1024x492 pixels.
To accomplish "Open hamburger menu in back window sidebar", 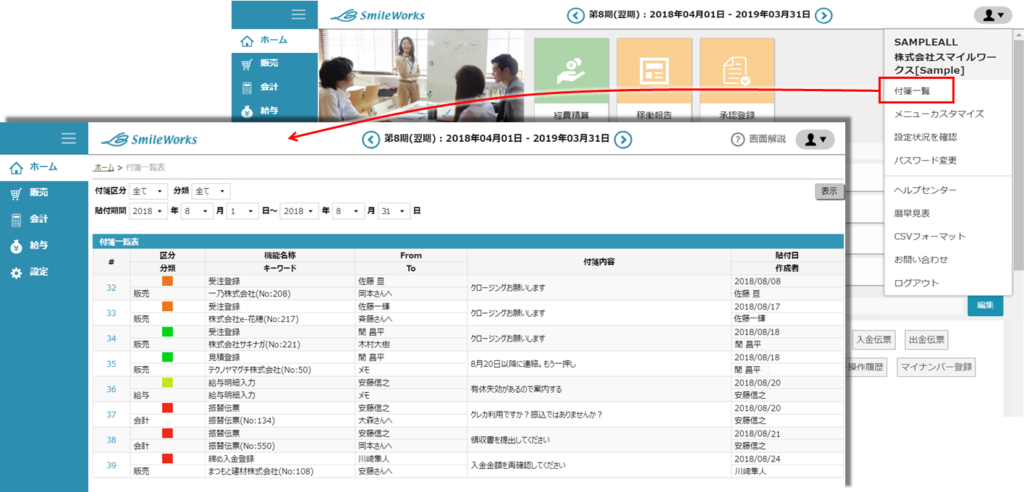I will click(x=298, y=14).
